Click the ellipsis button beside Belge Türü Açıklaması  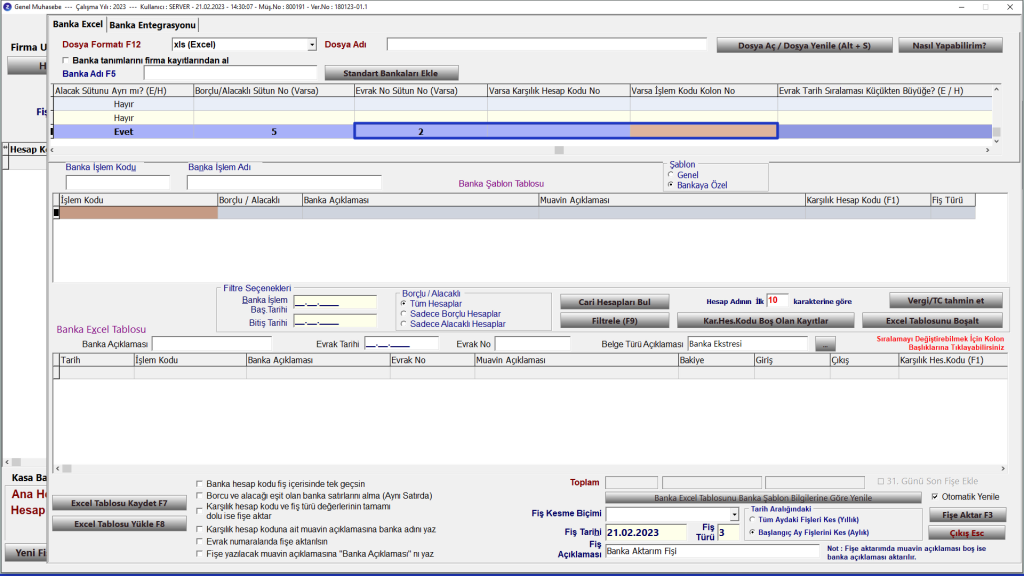(x=825, y=344)
